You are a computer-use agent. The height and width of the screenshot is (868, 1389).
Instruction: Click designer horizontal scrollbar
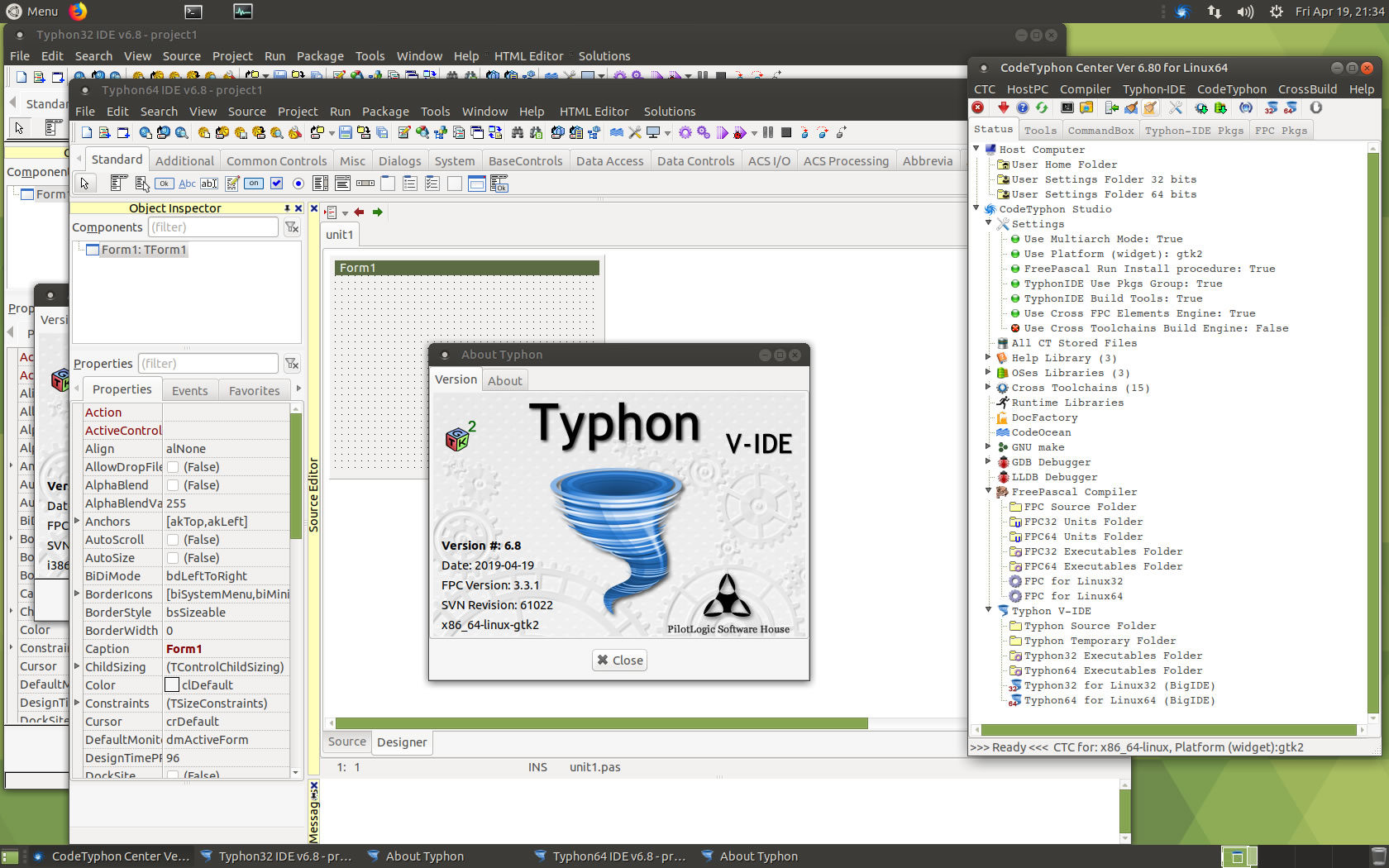pos(601,723)
